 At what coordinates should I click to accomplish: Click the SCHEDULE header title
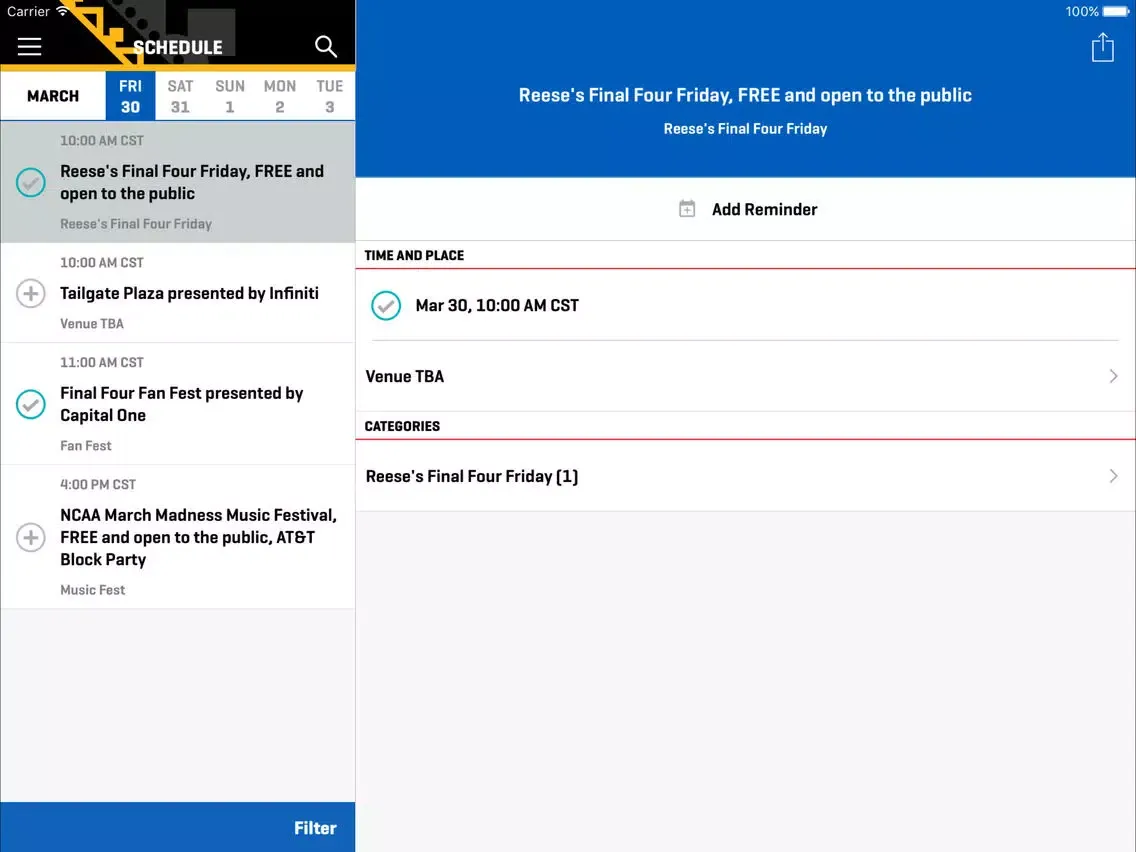click(178, 47)
